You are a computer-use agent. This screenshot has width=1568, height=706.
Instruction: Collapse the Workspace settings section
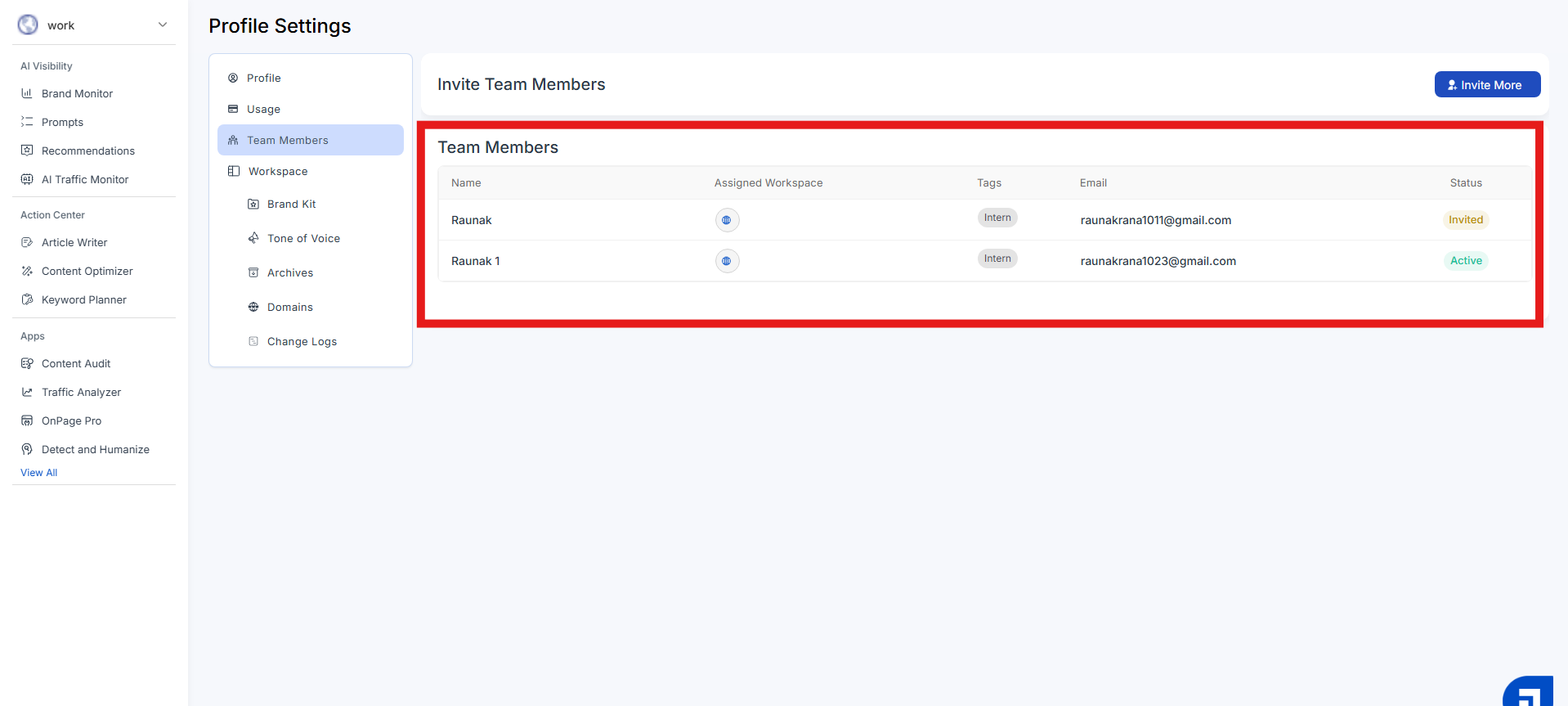click(x=278, y=171)
